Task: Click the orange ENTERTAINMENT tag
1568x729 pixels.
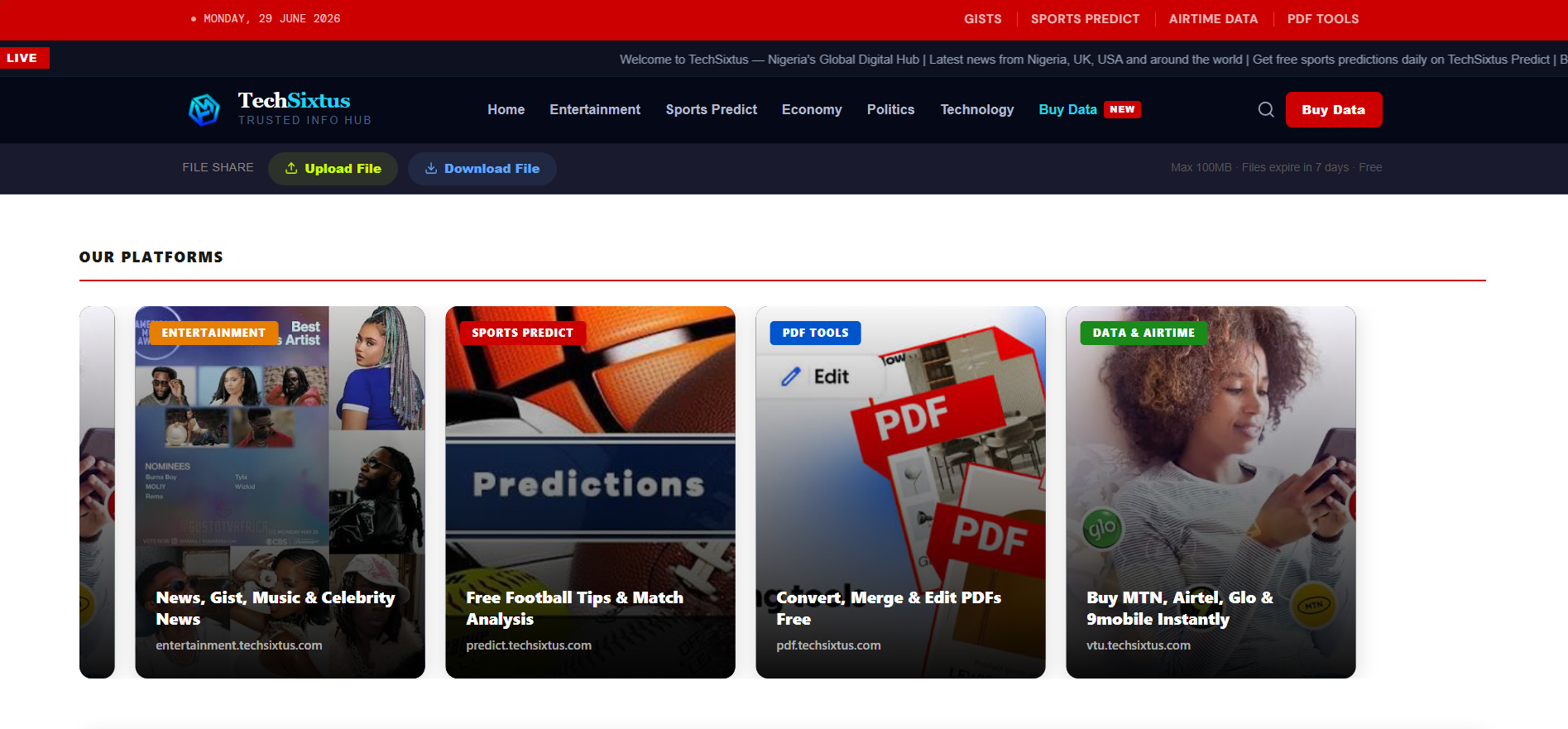Action: tap(213, 333)
